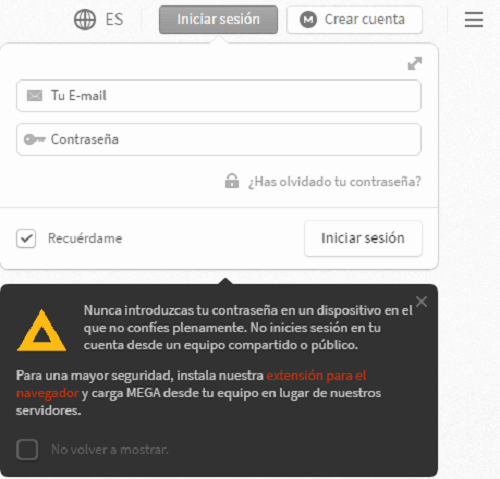Click the MEGA logo in Crear cuenta
The width and height of the screenshot is (500, 479).
tap(308, 20)
